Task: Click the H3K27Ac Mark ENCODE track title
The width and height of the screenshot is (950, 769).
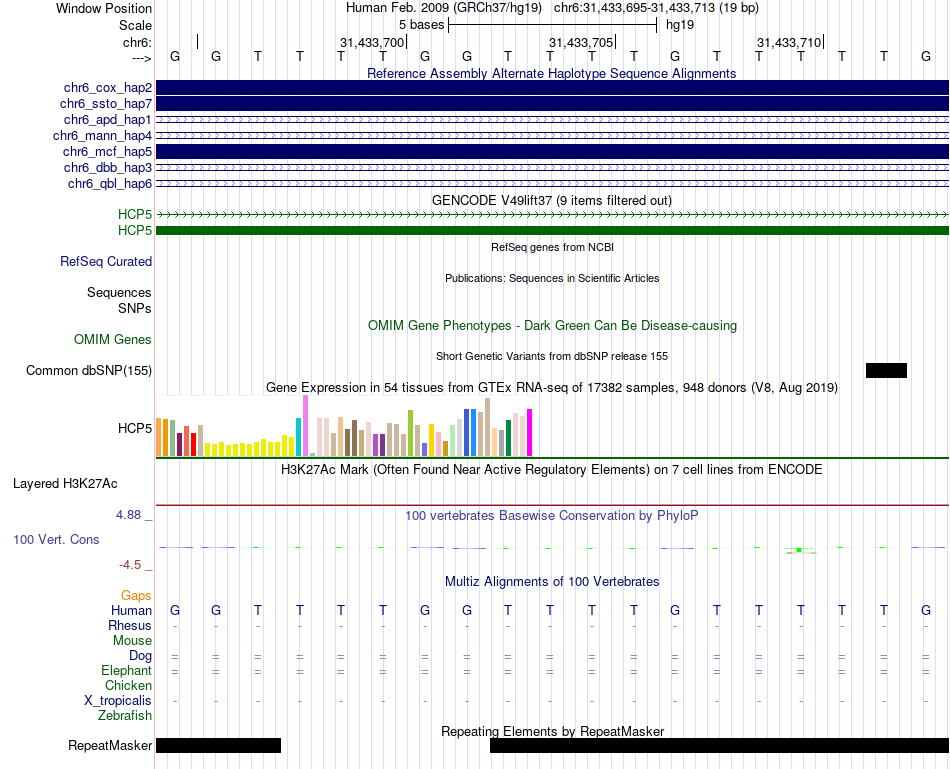Action: click(x=552, y=470)
